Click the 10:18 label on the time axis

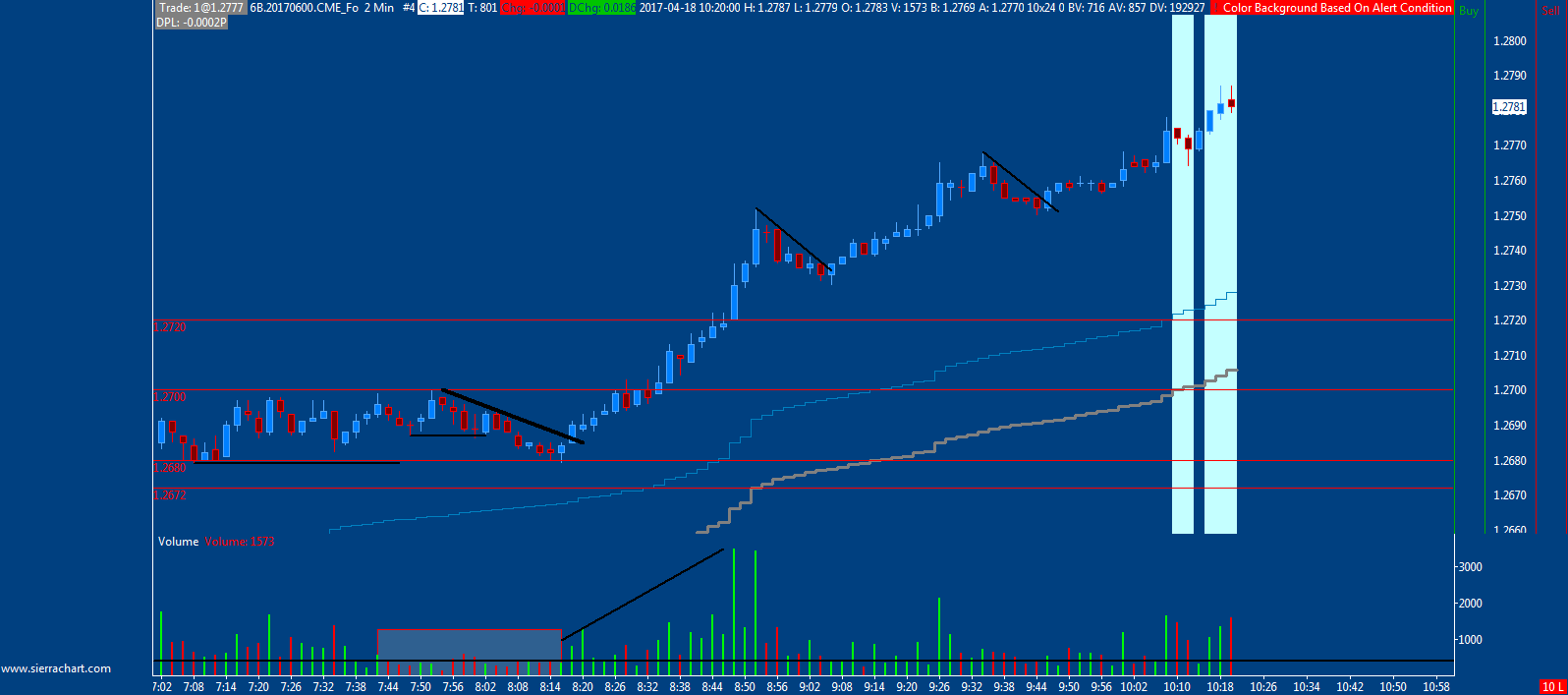click(x=1220, y=687)
